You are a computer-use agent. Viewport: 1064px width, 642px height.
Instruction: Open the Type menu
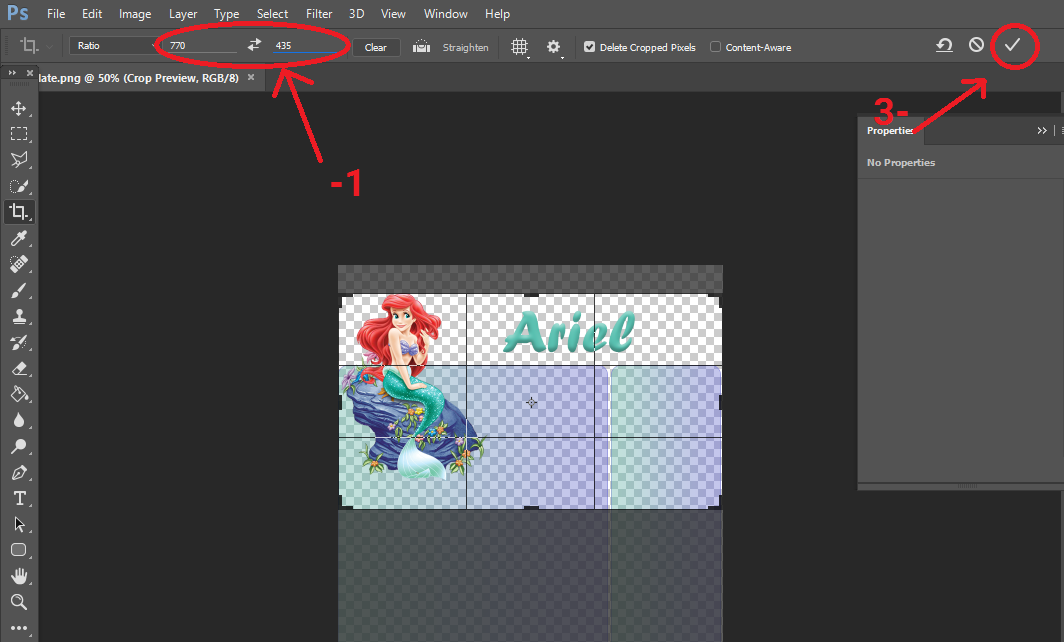click(x=227, y=14)
